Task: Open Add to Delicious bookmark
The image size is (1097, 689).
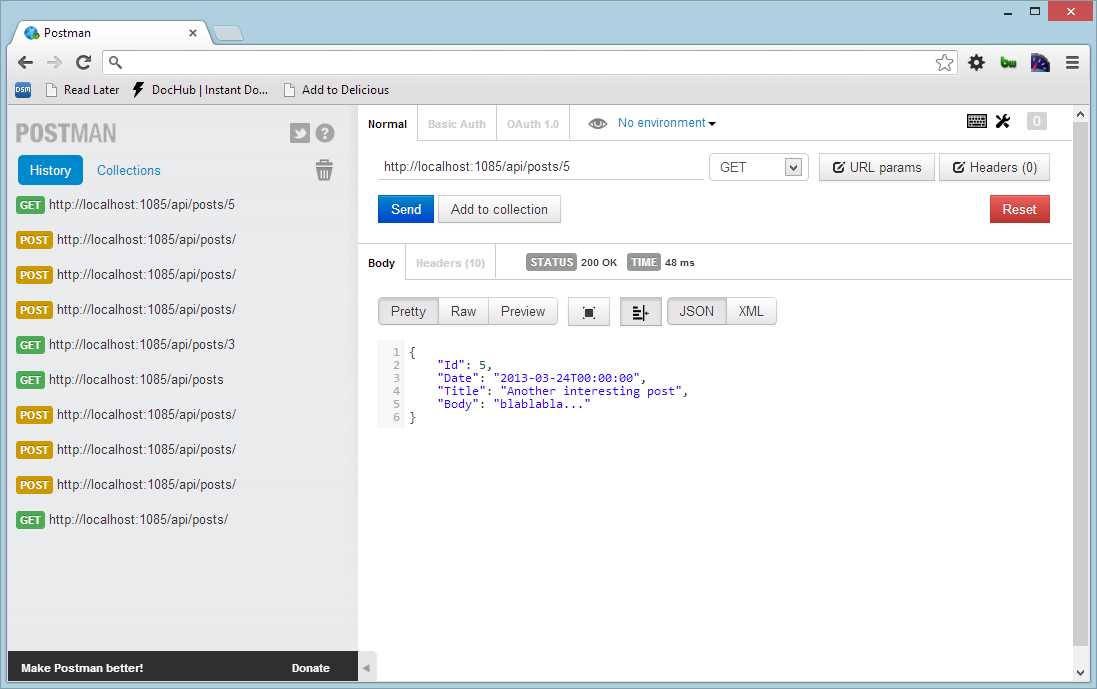Action: [x=337, y=90]
